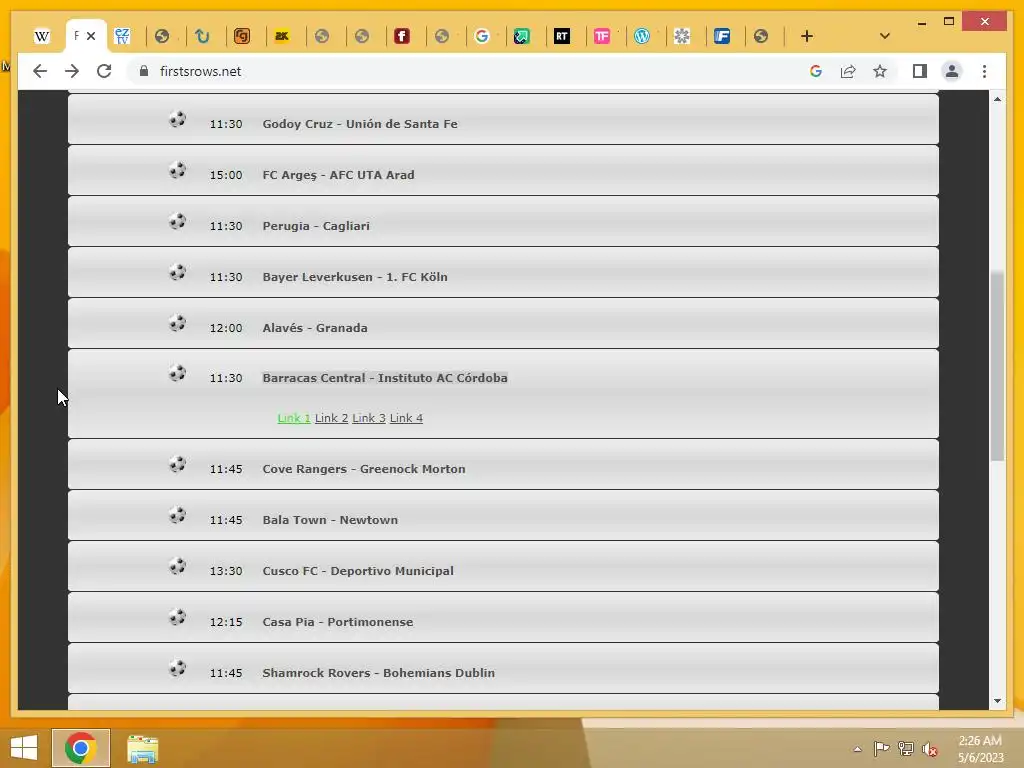Show hidden system tray icons
The height and width of the screenshot is (768, 1024).
pyautogui.click(x=857, y=749)
